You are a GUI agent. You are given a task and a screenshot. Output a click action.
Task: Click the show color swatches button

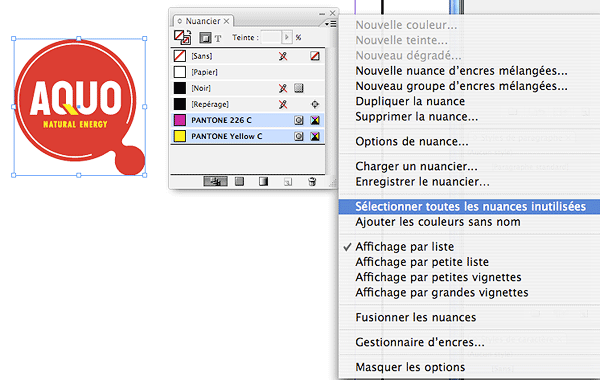click(x=240, y=181)
